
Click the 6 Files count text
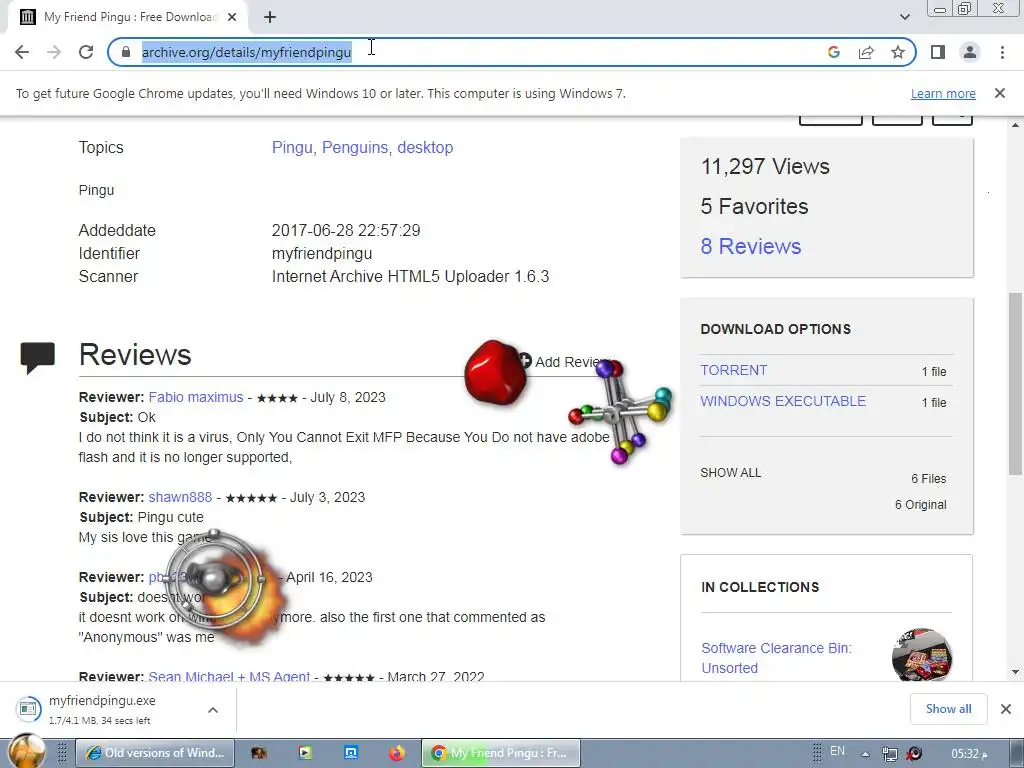(x=929, y=479)
